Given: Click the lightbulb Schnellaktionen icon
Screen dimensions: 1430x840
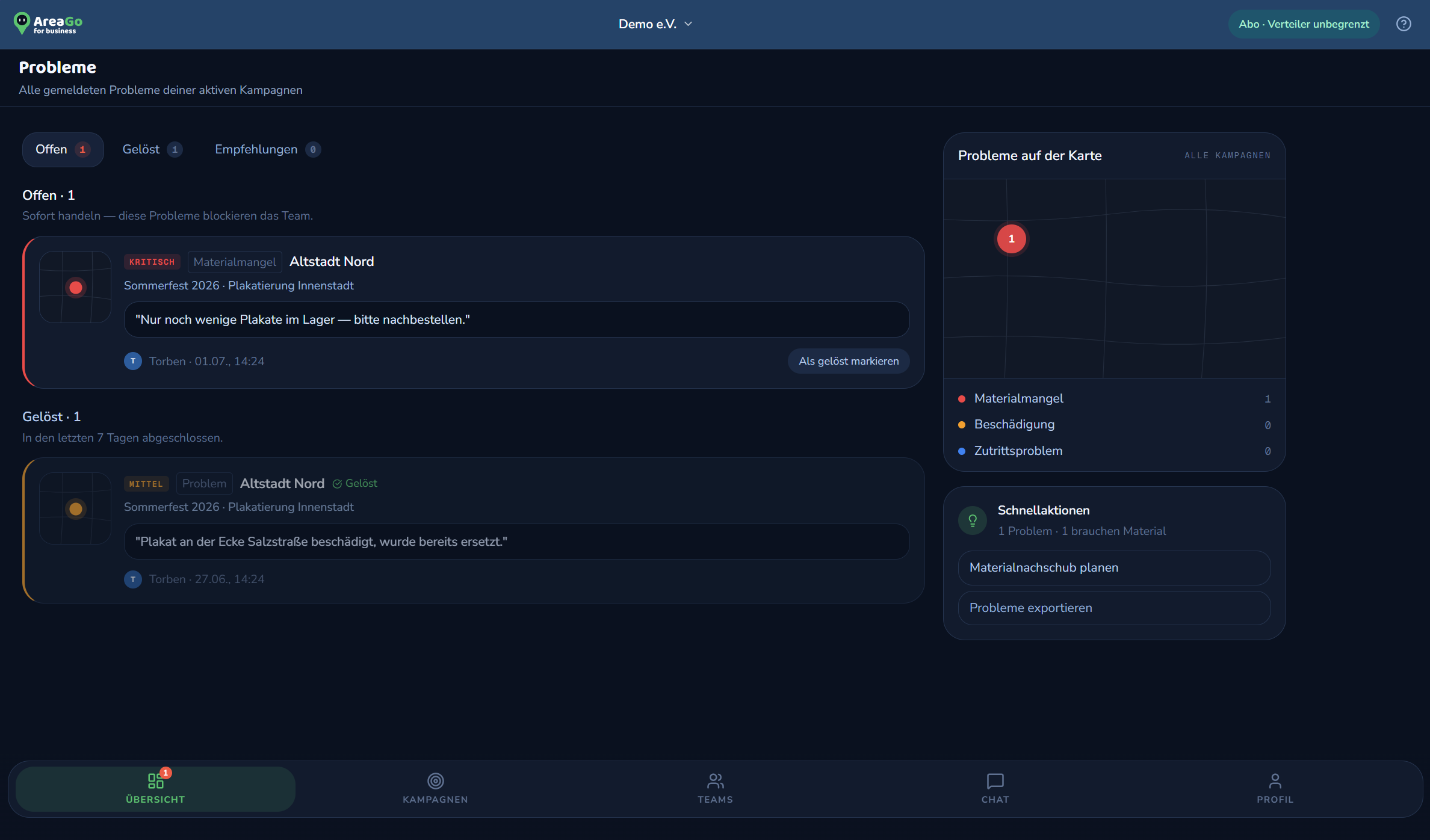Looking at the screenshot, I should click(973, 520).
